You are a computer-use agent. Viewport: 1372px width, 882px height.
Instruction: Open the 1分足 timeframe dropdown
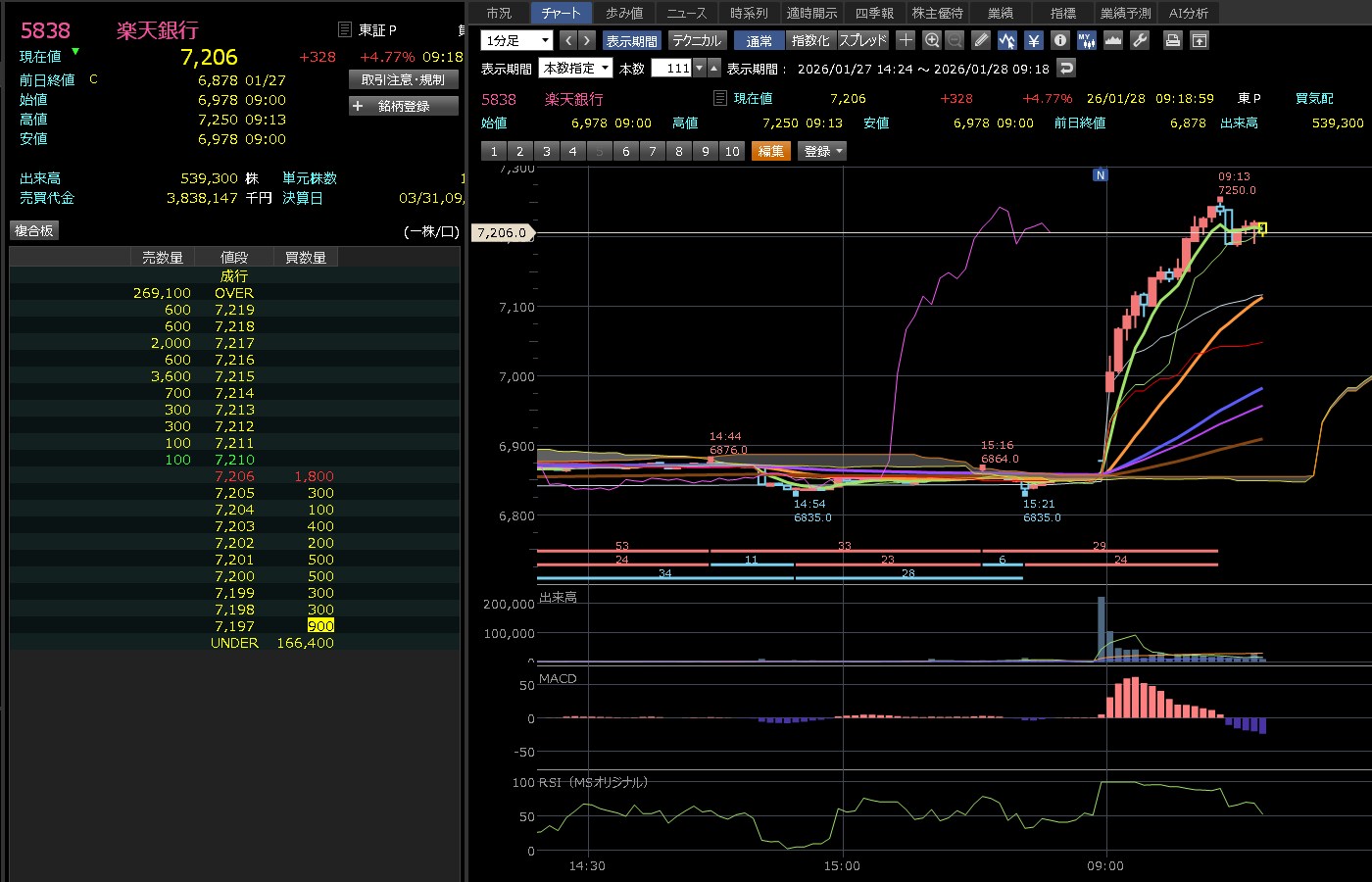(x=516, y=40)
